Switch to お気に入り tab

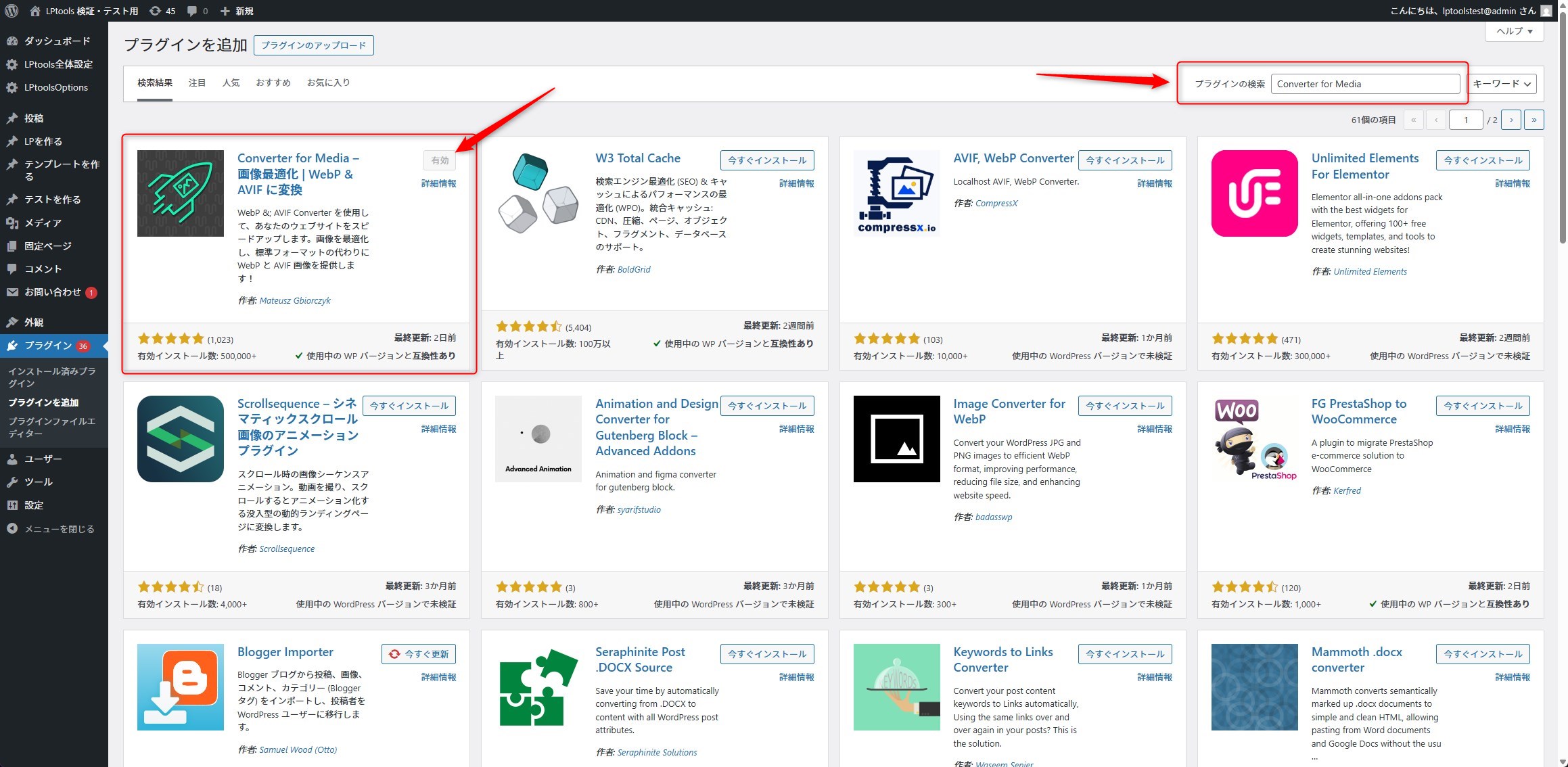(x=328, y=83)
